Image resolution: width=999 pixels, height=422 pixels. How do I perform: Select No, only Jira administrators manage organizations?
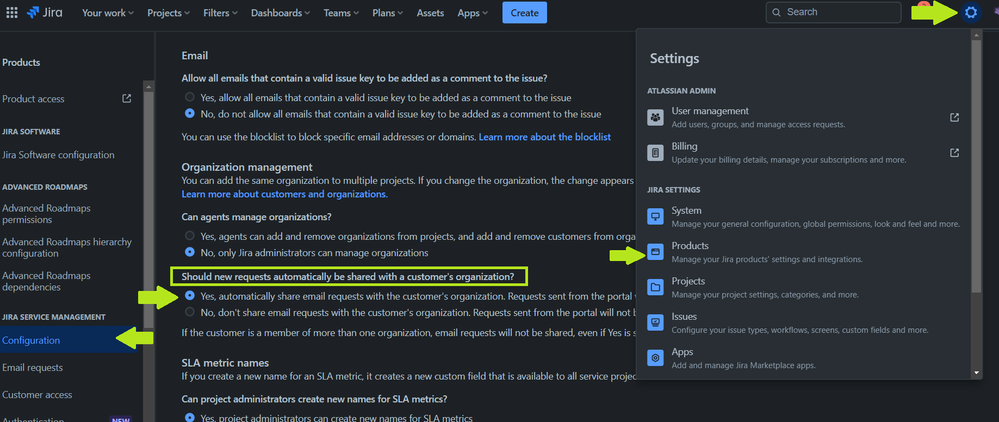(x=189, y=252)
